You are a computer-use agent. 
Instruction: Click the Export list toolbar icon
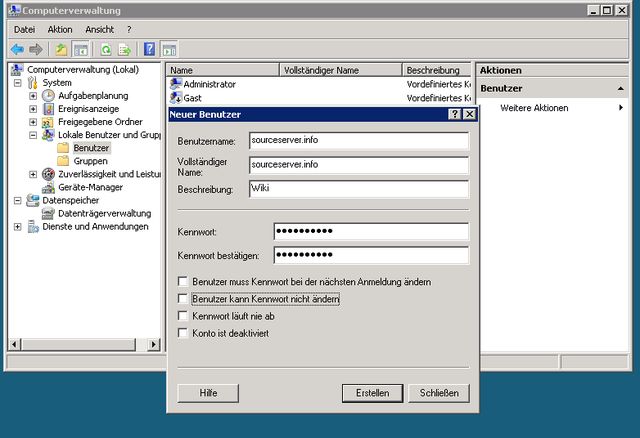tap(125, 49)
